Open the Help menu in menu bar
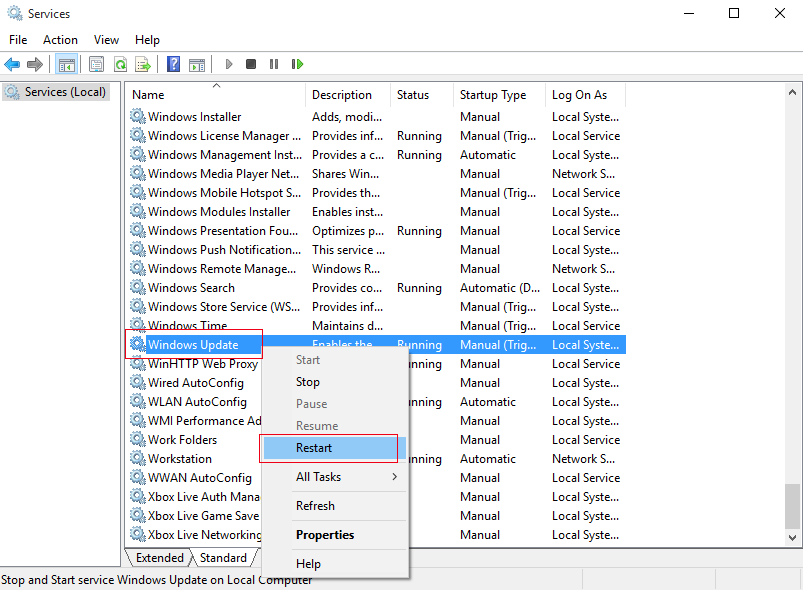This screenshot has height=590, width=803. click(147, 40)
